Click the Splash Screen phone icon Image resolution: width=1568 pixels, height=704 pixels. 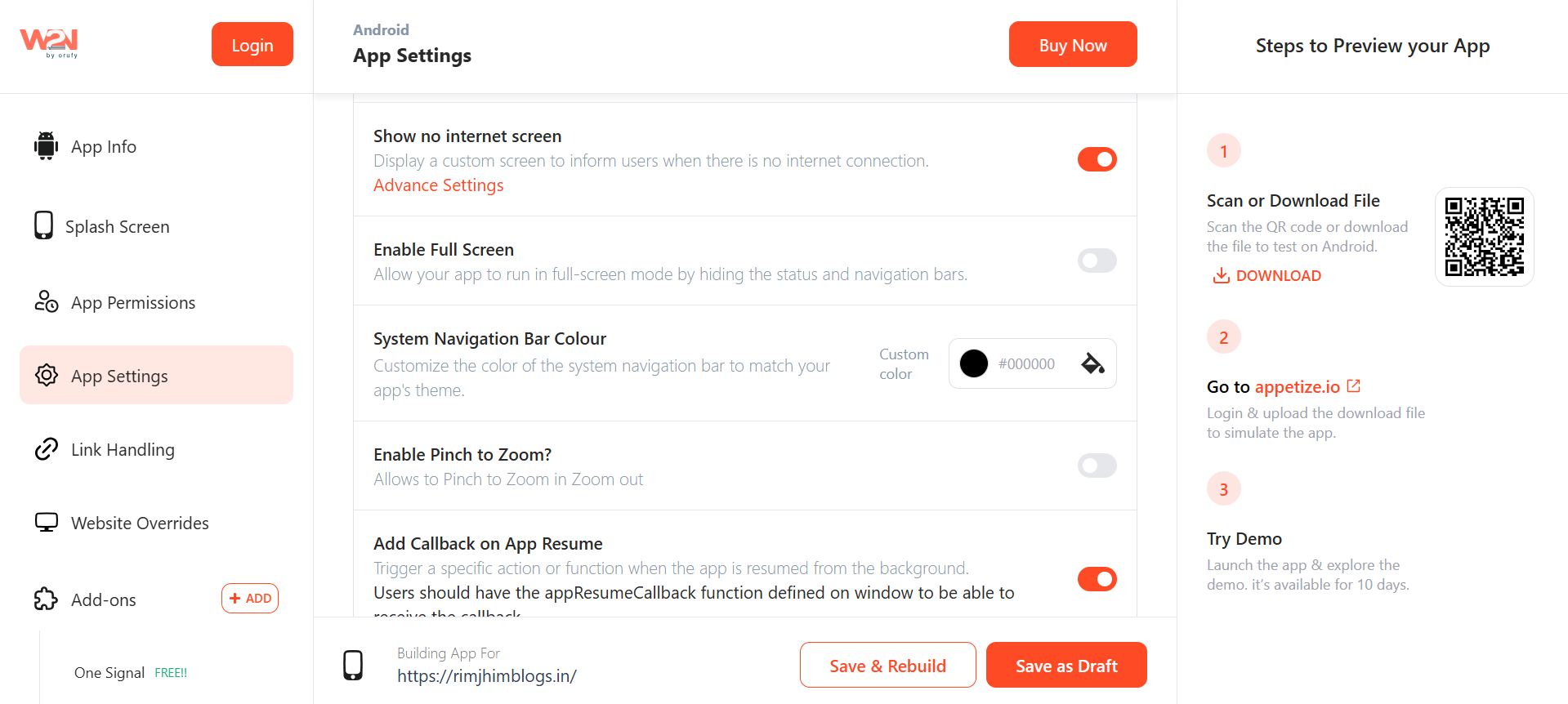pos(43,225)
